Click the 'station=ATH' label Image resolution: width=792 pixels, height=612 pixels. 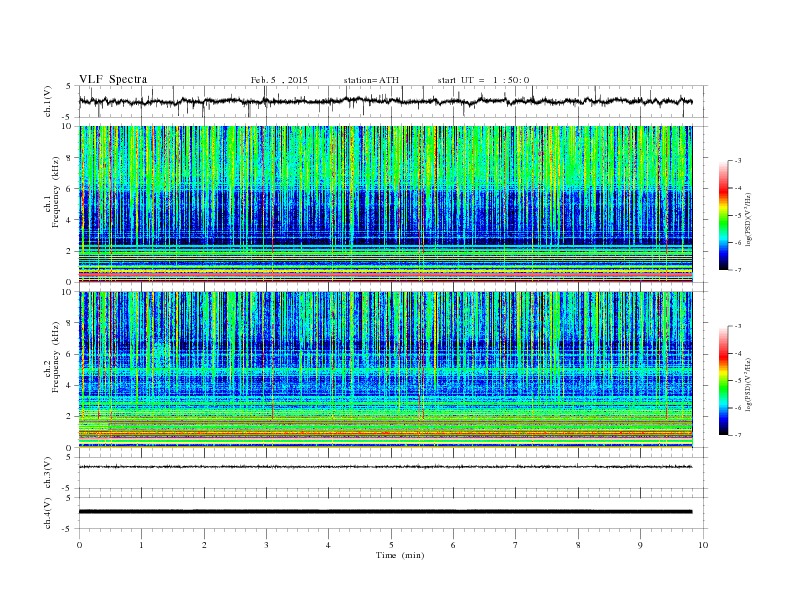click(x=371, y=80)
